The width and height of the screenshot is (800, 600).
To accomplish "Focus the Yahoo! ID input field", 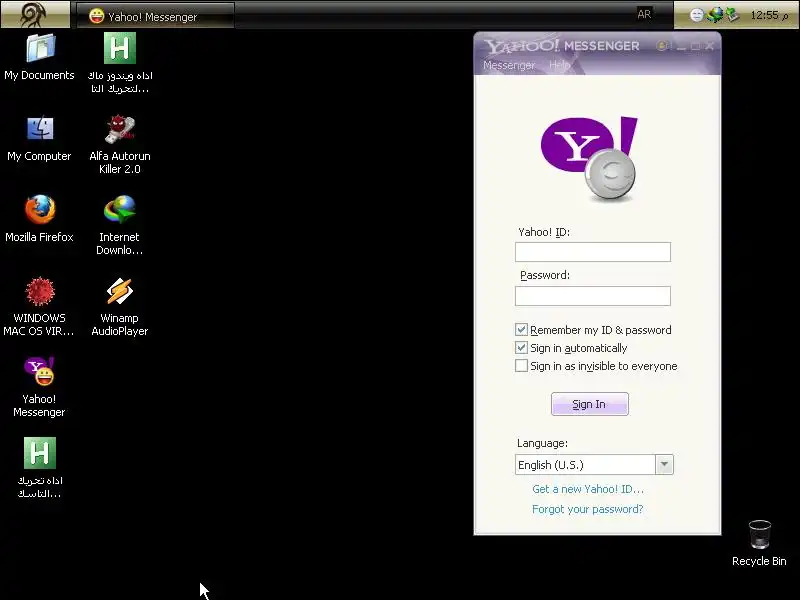I will (x=593, y=252).
